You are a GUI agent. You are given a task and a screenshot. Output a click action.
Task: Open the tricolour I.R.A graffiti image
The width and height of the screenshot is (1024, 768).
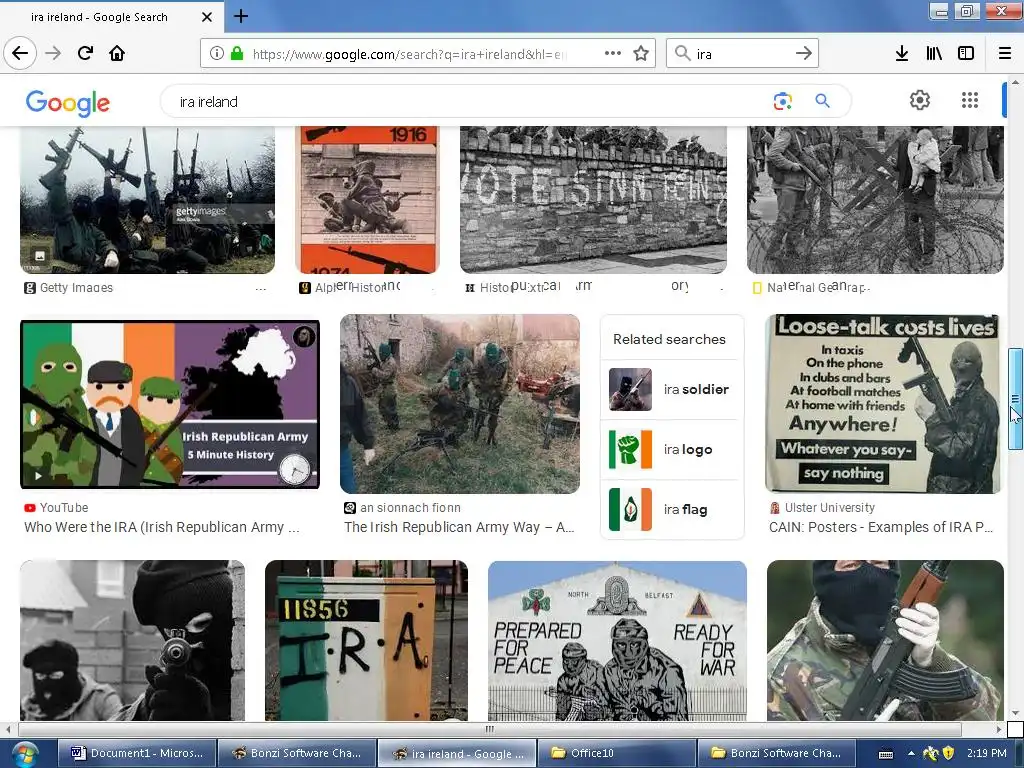pos(366,640)
